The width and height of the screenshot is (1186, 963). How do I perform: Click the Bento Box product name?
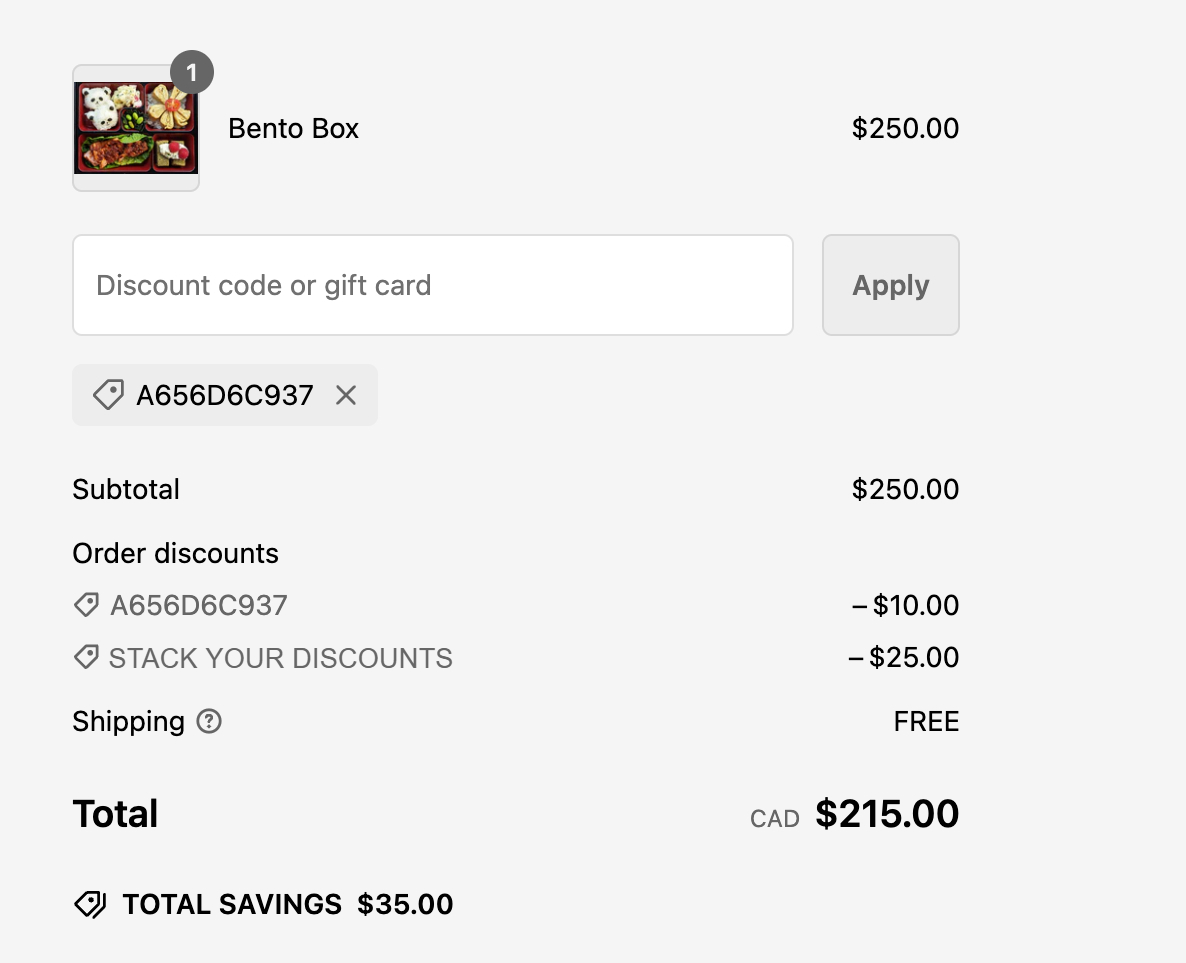pyautogui.click(x=293, y=129)
